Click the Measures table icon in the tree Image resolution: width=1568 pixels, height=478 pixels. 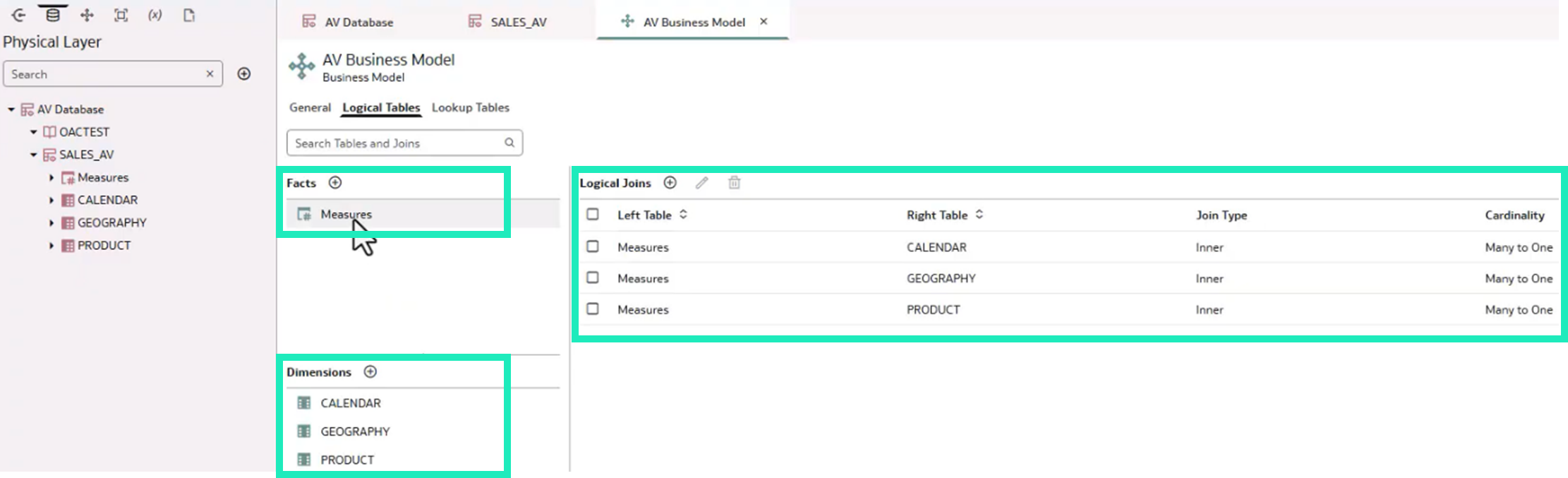coord(68,177)
